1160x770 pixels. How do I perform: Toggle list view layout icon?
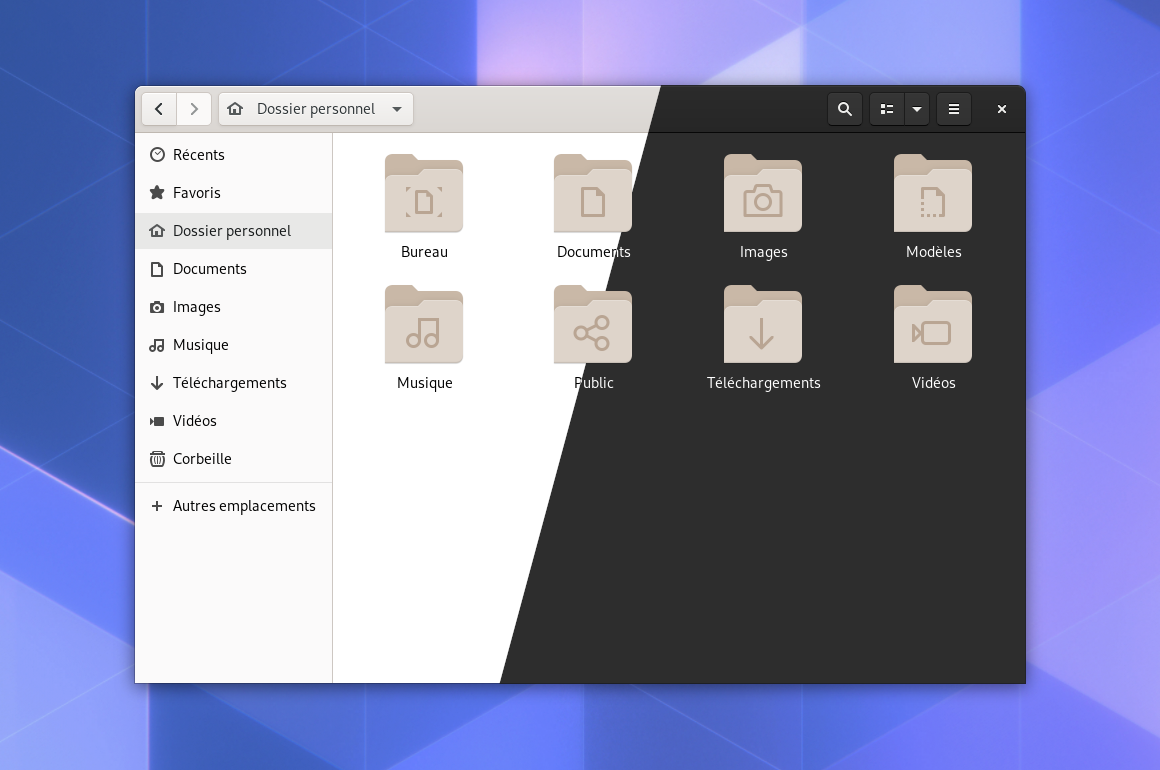tap(886, 109)
